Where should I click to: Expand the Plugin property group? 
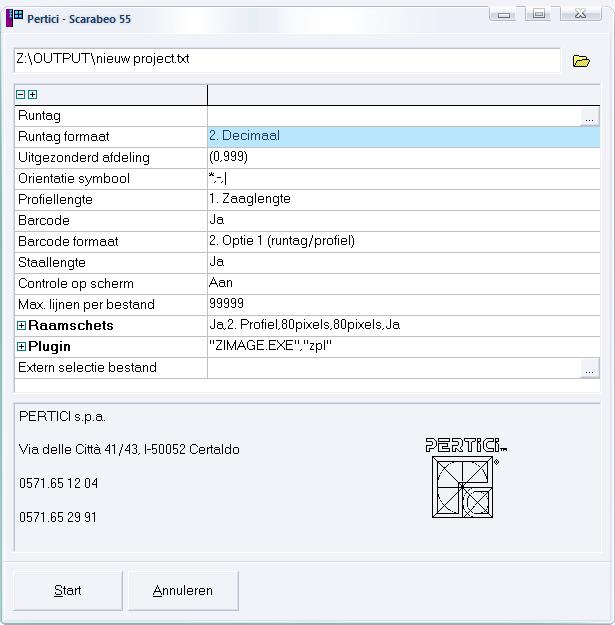click(x=22, y=347)
